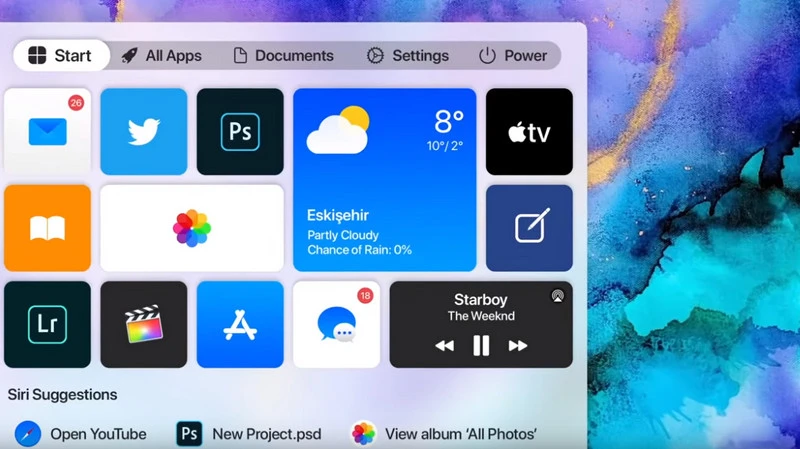Click the Siri Suggestions heading
This screenshot has height=449, width=800.
coord(62,394)
